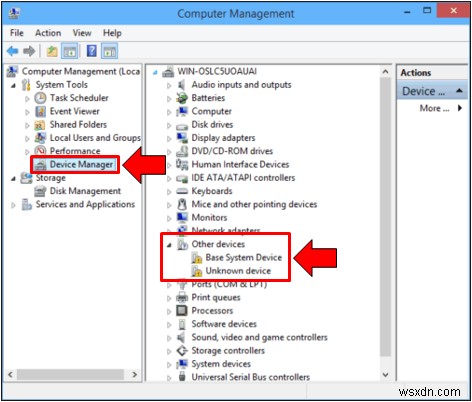The image size is (472, 402).
Task: Click the Shared Folders icon
Action: click(40, 125)
